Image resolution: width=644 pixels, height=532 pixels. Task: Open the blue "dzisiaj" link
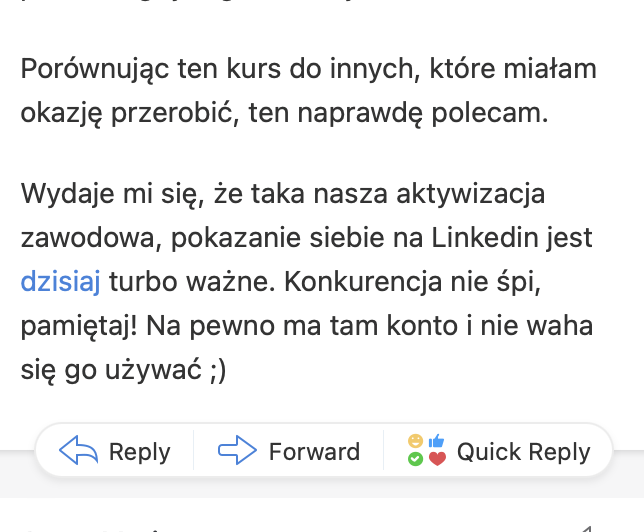(60, 281)
